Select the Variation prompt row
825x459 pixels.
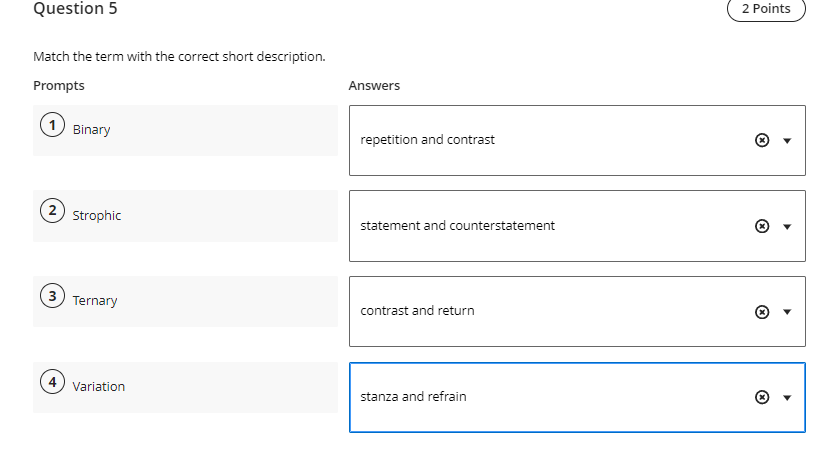185,386
